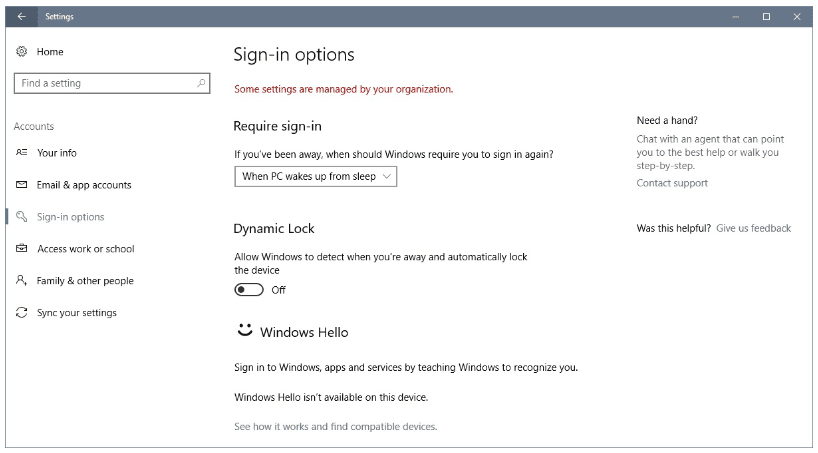The image size is (818, 453).
Task: Open Access work or school page
Action: pos(85,249)
